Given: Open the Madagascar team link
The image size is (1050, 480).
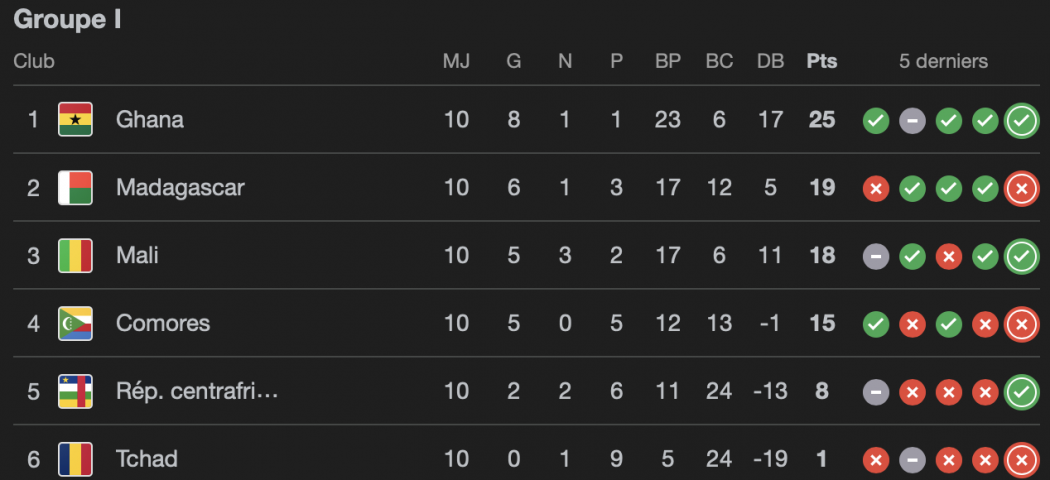Looking at the screenshot, I should click(180, 188).
